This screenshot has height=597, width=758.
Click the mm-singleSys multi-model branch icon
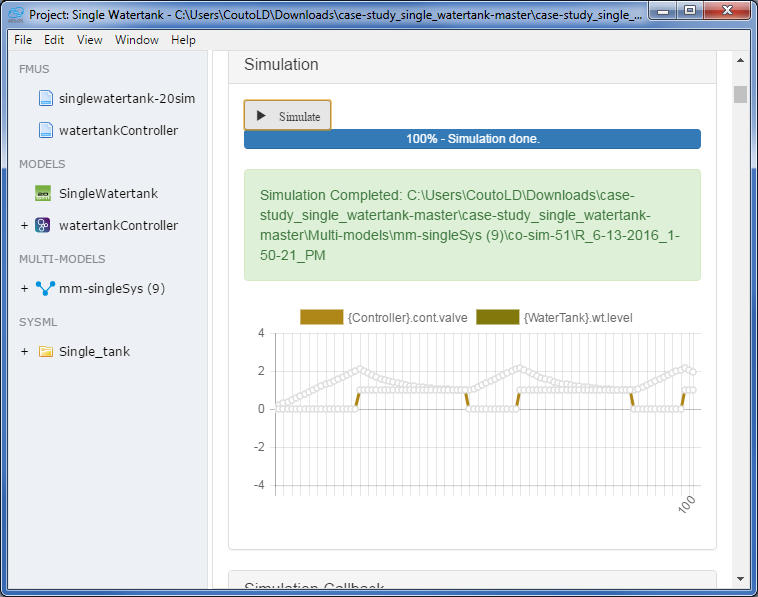coord(45,288)
